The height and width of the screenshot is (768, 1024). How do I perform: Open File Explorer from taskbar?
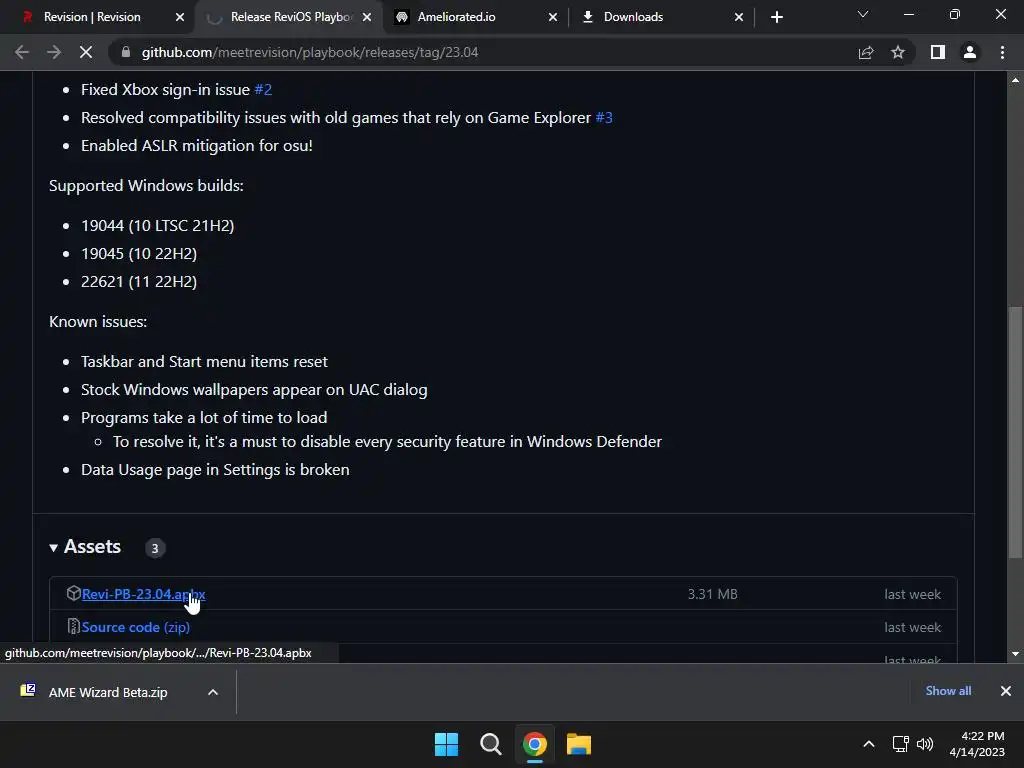[x=579, y=744]
